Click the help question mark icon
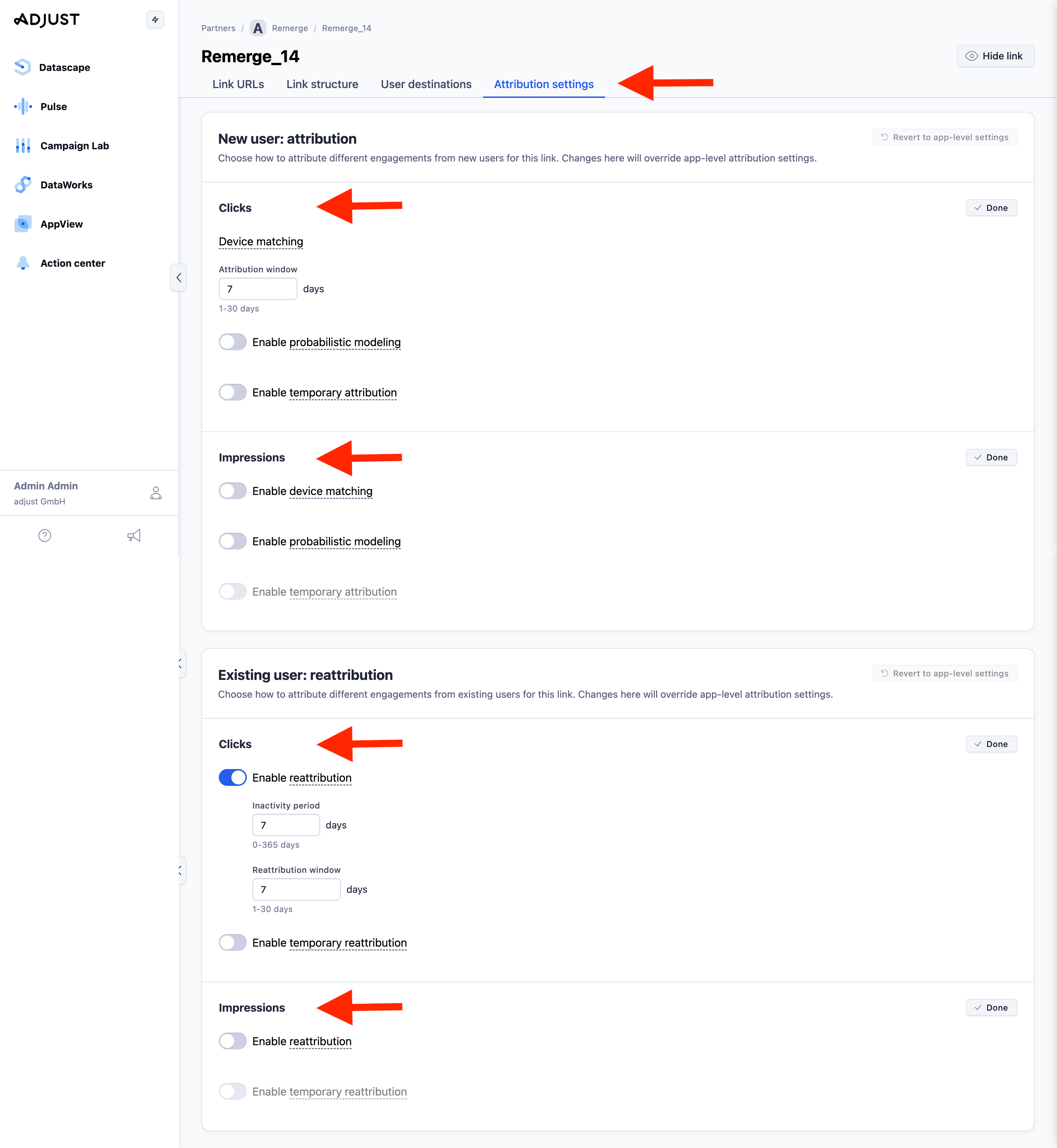1057x1148 pixels. tap(45, 536)
